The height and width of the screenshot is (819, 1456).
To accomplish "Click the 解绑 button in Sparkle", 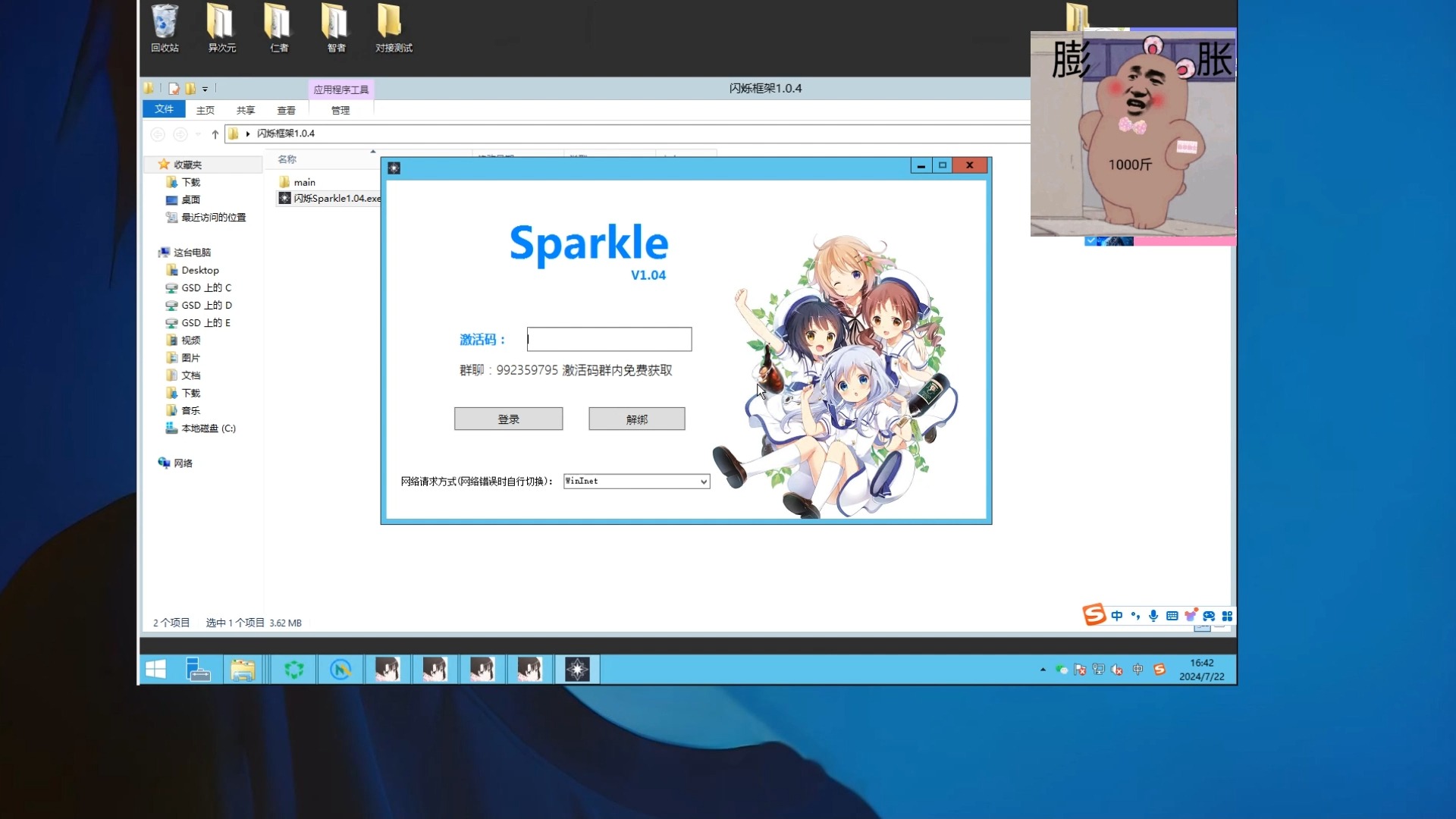I will tap(637, 419).
